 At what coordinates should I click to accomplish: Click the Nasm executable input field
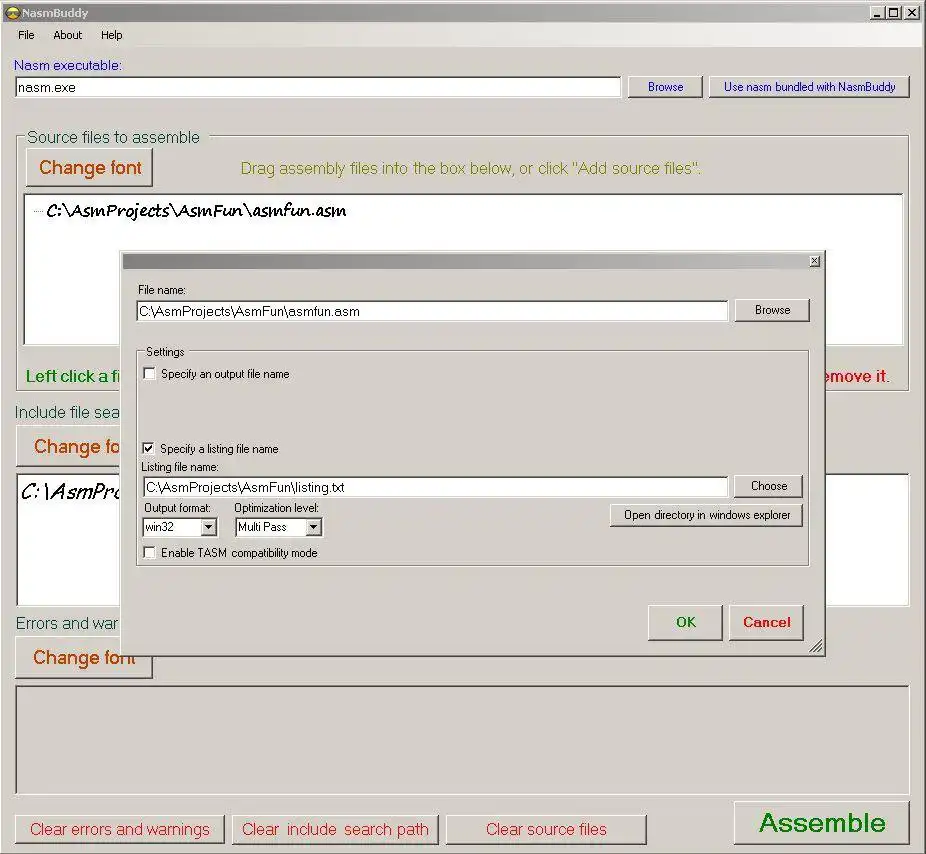click(318, 87)
